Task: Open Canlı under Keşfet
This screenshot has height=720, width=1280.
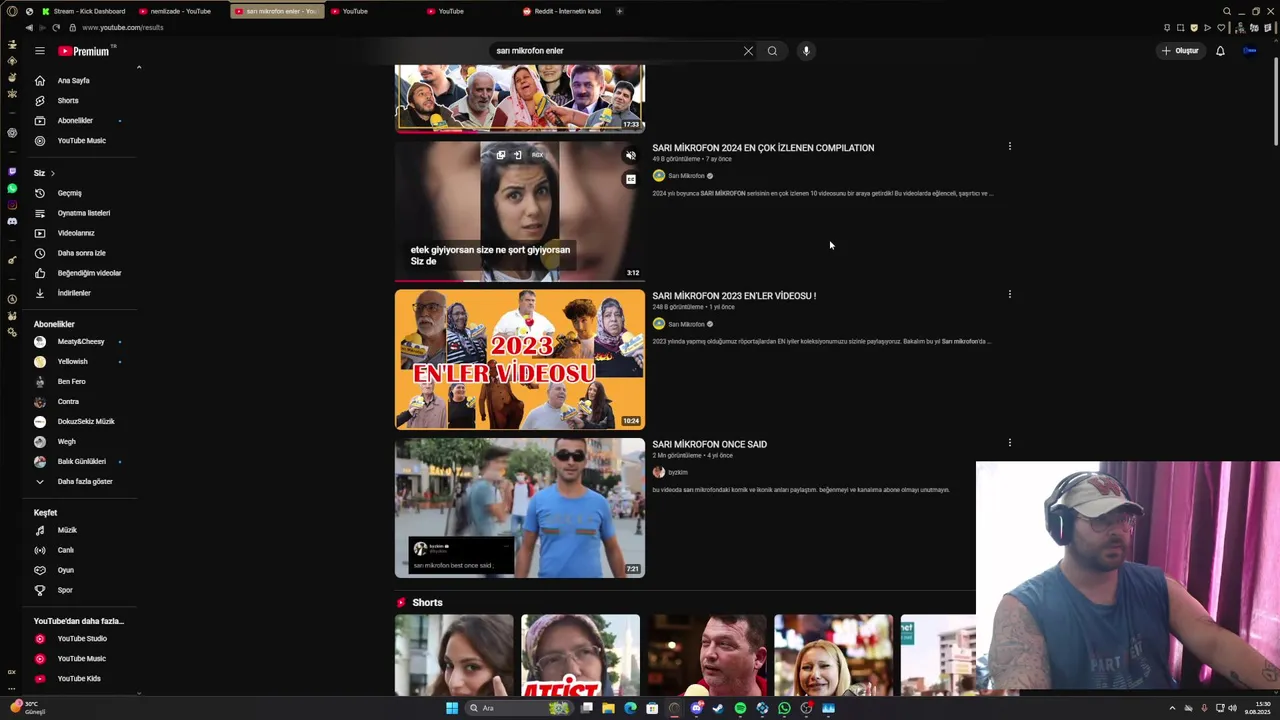Action: point(65,550)
